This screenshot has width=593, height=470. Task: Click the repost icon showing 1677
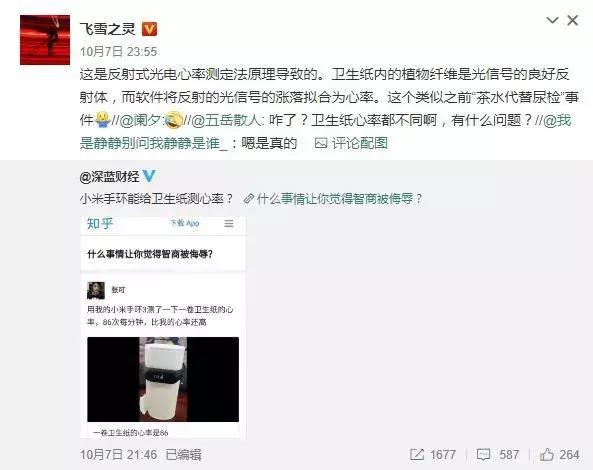[417, 454]
